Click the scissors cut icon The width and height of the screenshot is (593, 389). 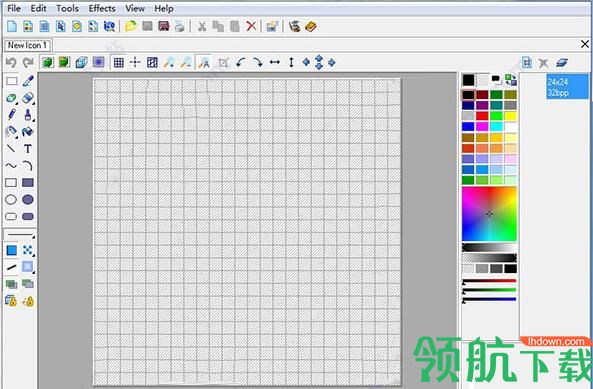(x=202, y=26)
